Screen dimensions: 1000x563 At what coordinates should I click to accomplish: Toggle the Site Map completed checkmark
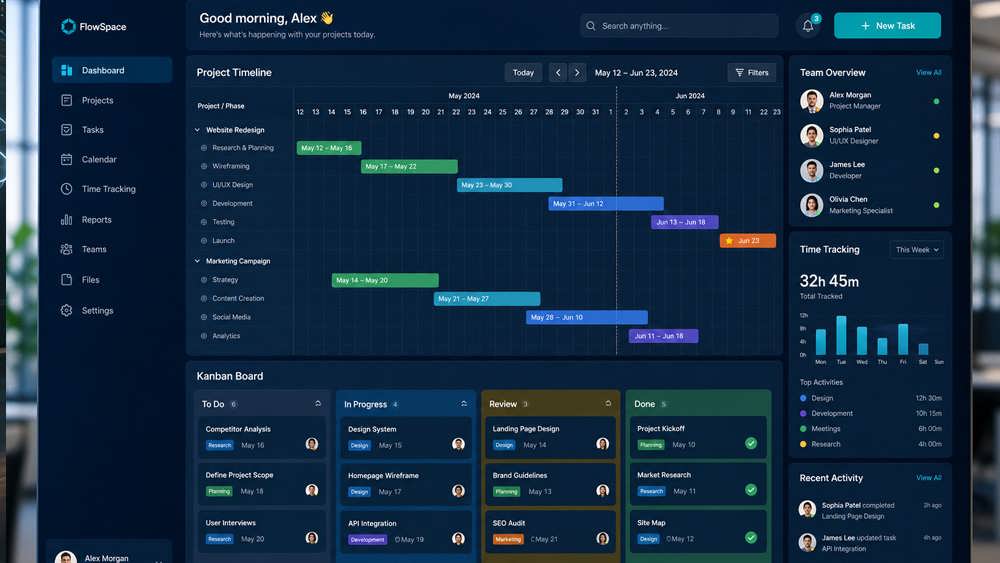[751, 537]
